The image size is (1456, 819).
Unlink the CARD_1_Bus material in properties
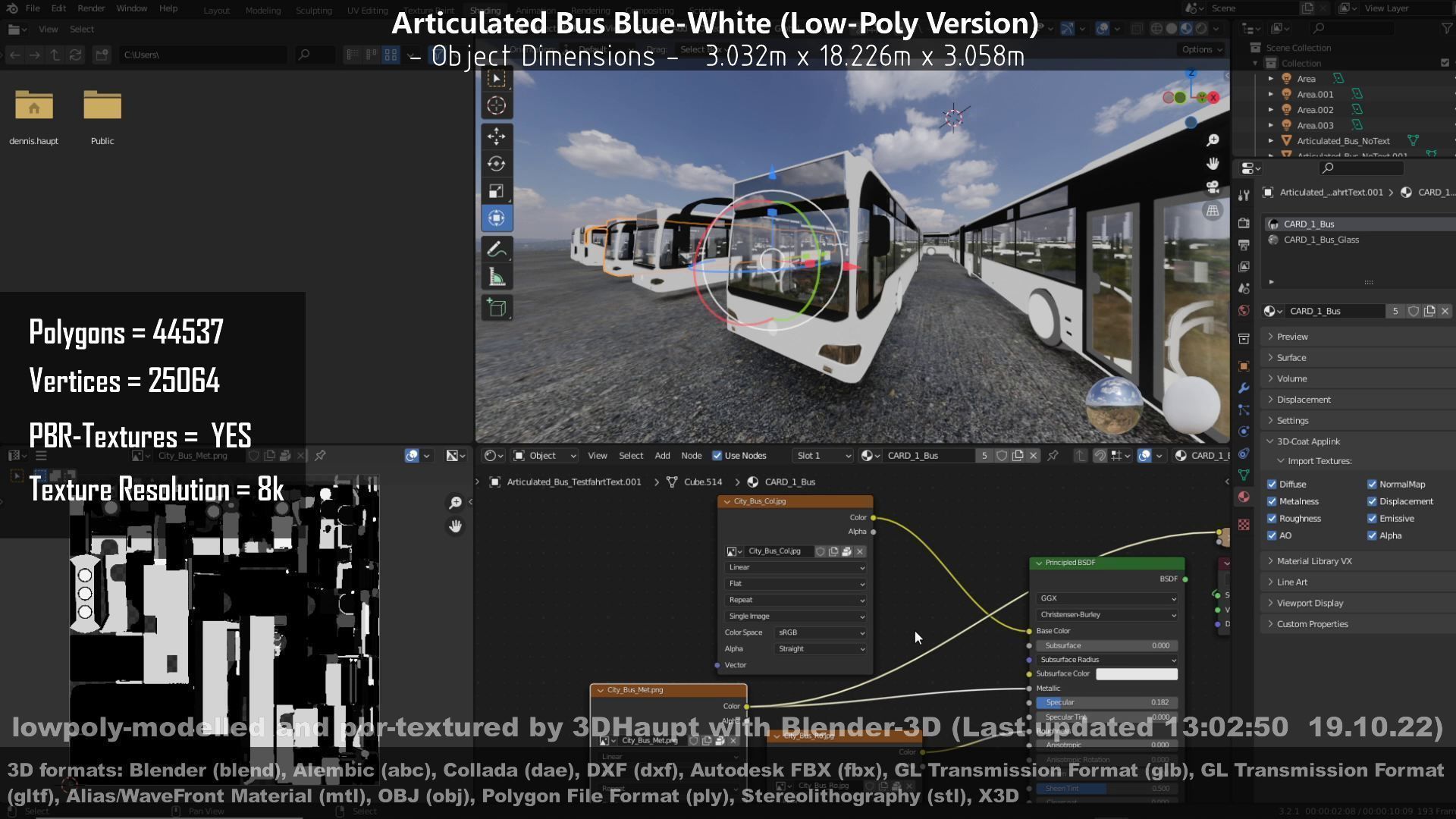click(1445, 311)
